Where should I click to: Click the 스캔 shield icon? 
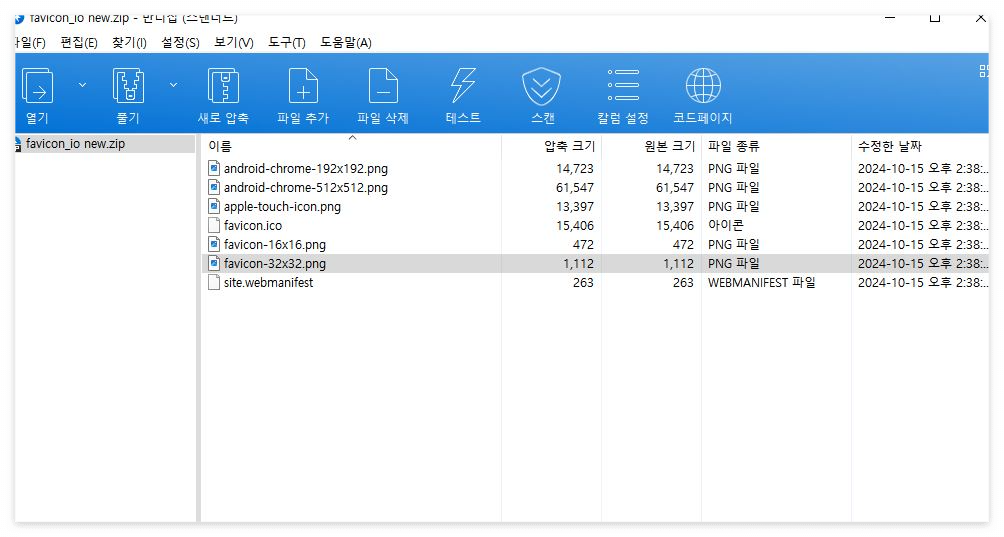pos(542,86)
